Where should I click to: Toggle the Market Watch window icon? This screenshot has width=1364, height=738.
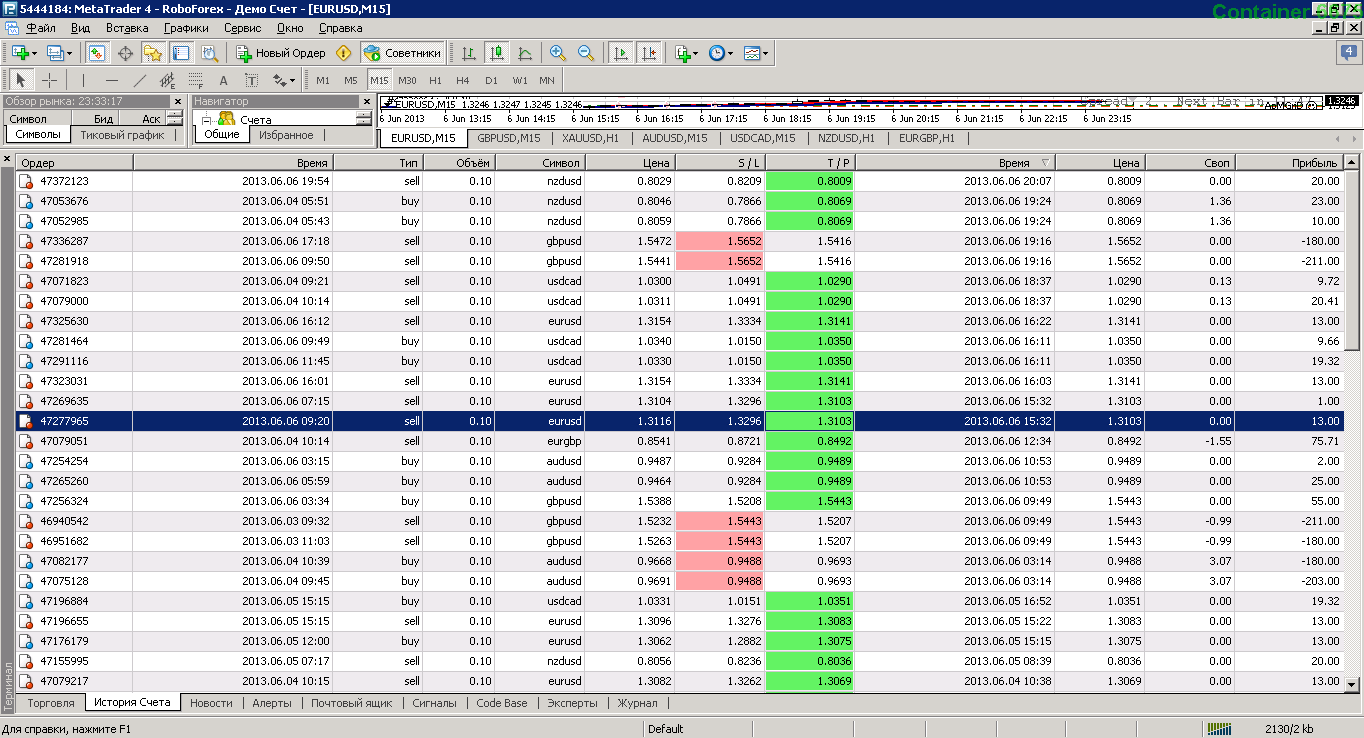[97, 53]
